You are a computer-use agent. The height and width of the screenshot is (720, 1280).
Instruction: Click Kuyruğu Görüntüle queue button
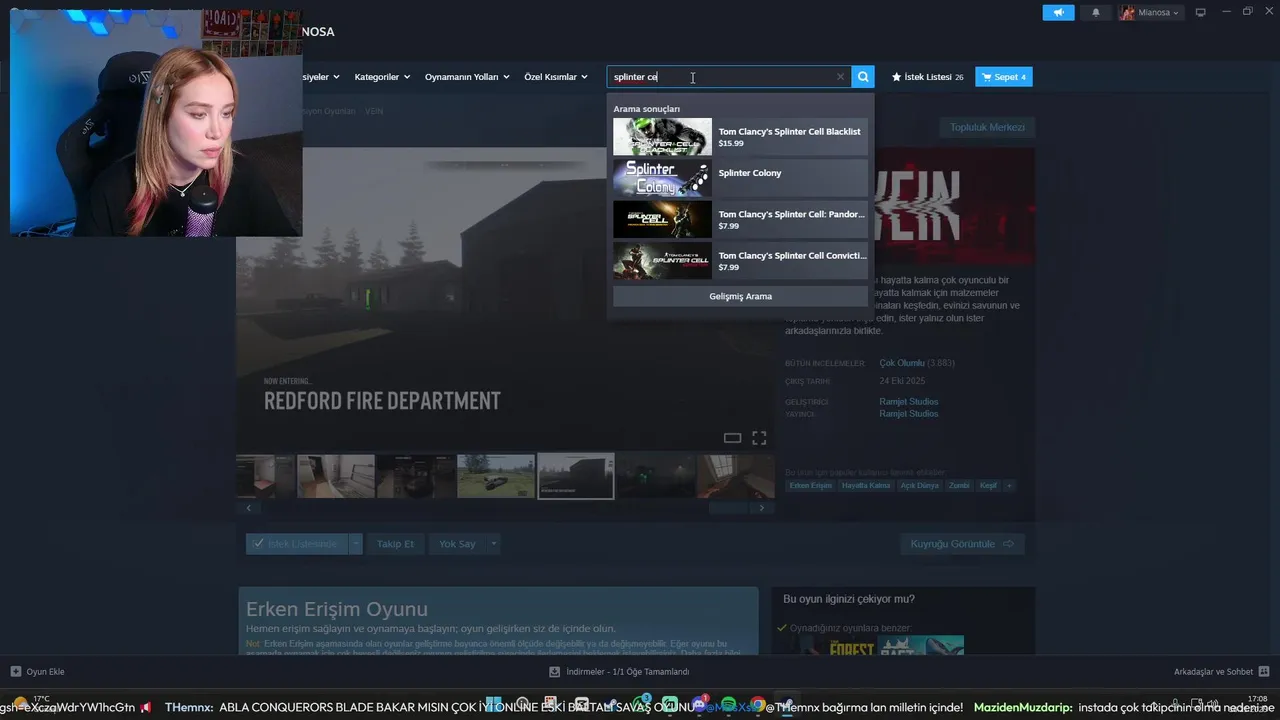tap(962, 544)
